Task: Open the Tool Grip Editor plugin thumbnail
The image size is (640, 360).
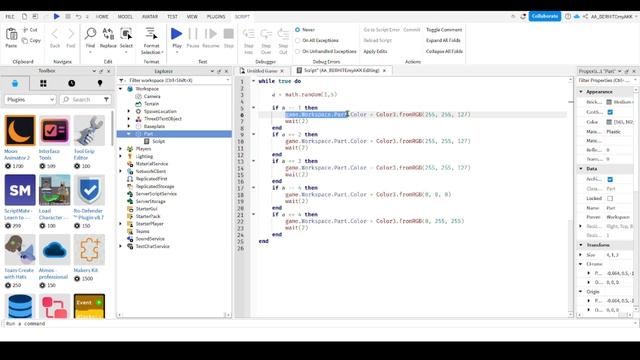Action: click(x=89, y=131)
